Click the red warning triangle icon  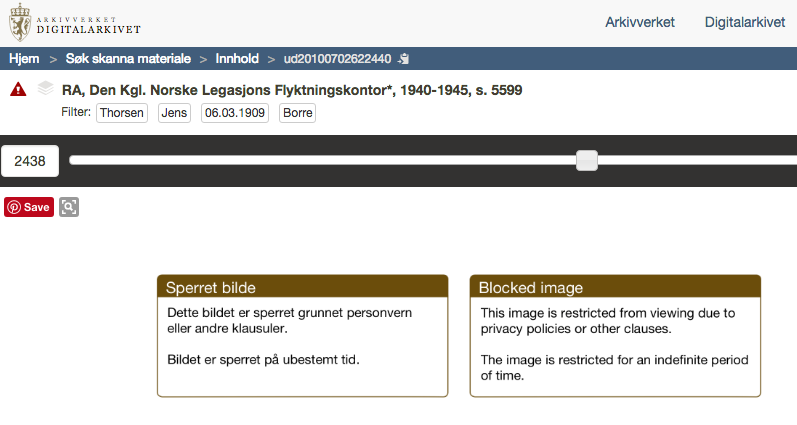[18, 89]
